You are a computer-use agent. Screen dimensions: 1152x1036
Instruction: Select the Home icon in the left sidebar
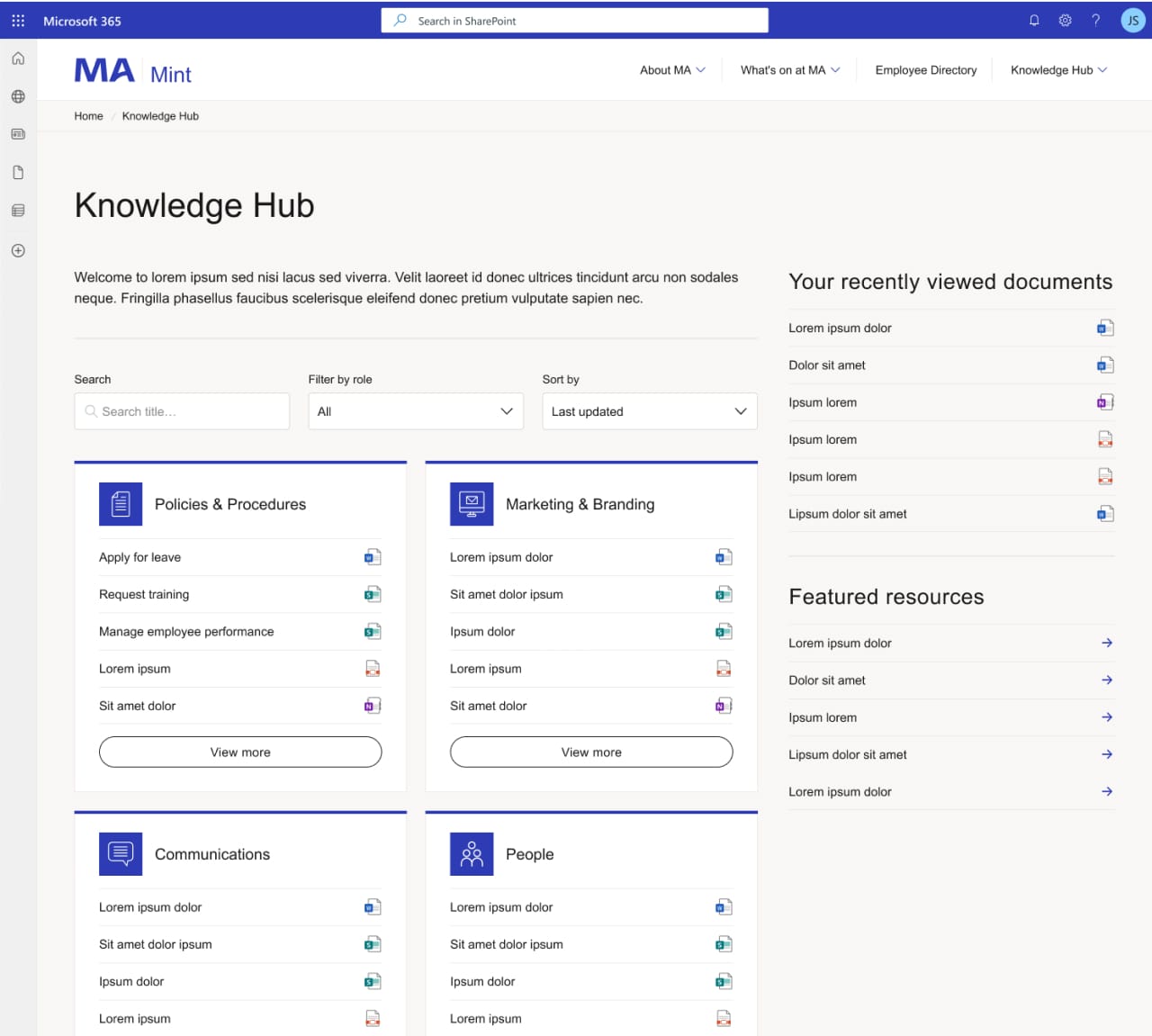click(x=18, y=58)
